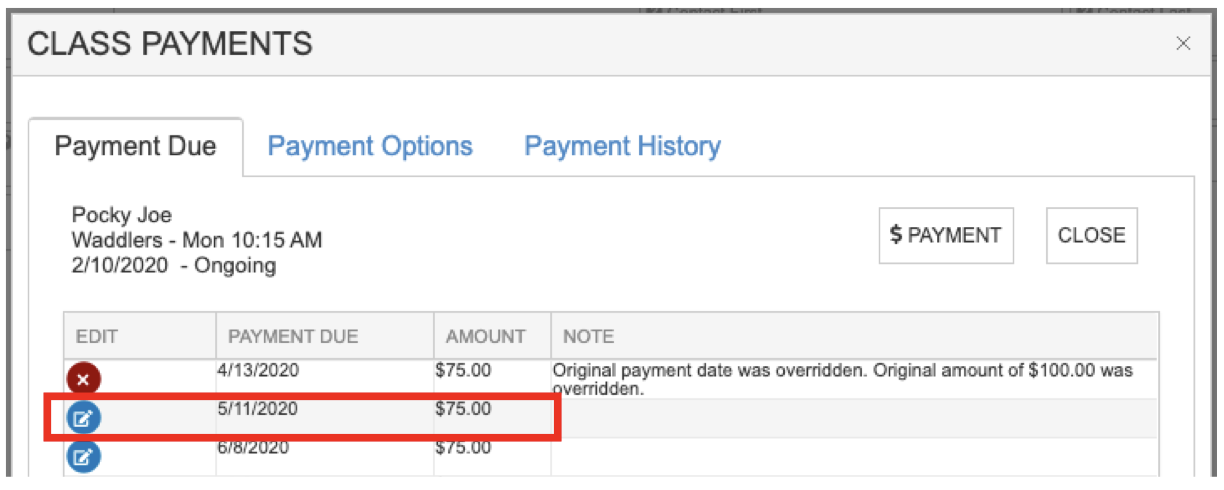Click the overridden payment note text
Image resolution: width=1224 pixels, height=490 pixels.
(x=841, y=378)
